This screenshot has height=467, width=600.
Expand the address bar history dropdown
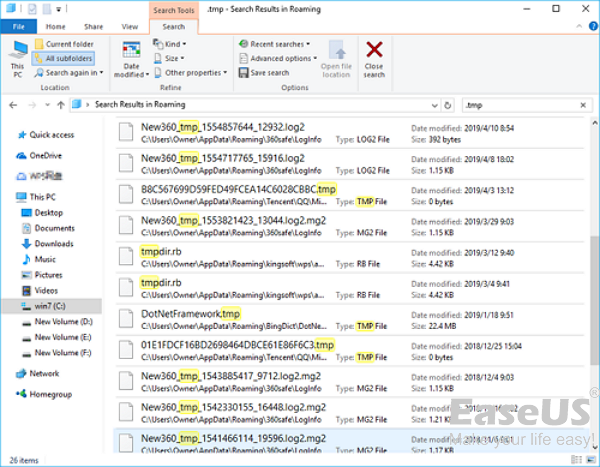[x=434, y=105]
